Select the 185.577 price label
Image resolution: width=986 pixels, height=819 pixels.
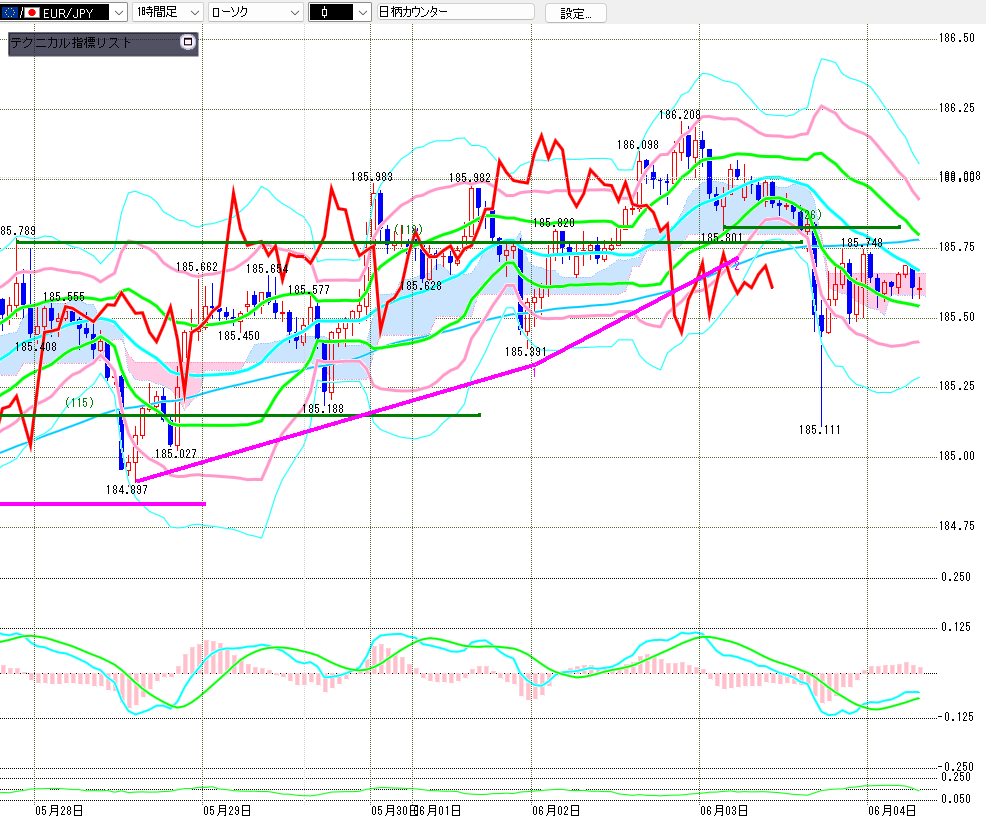point(309,290)
